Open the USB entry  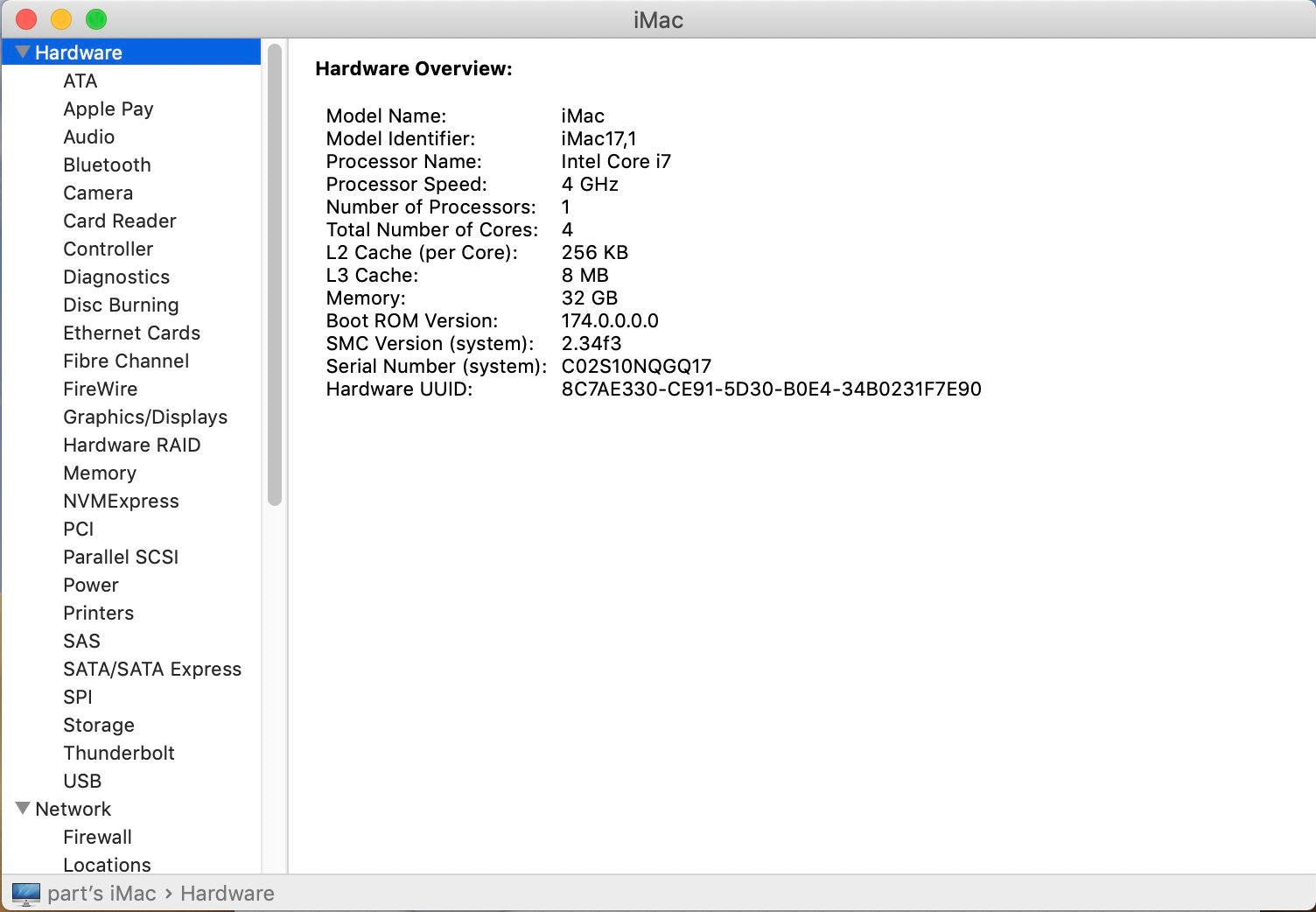point(82,781)
